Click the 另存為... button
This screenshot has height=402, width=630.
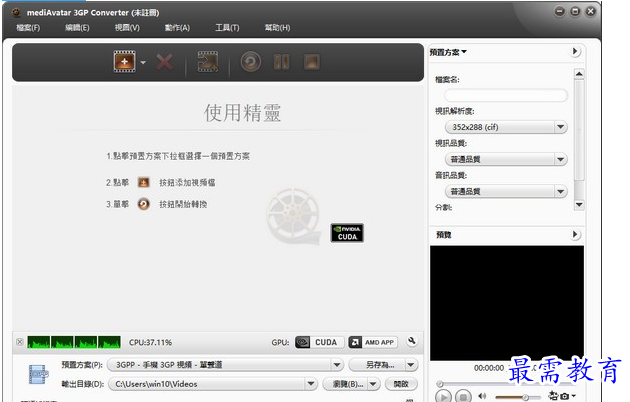point(377,365)
